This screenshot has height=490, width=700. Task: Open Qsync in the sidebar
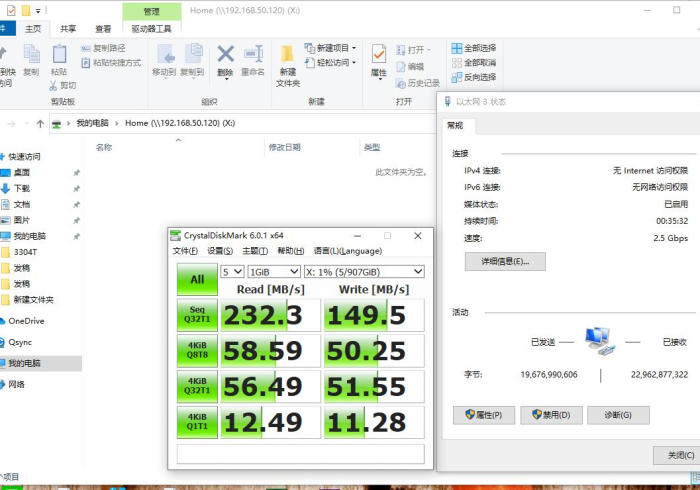tap(20, 342)
